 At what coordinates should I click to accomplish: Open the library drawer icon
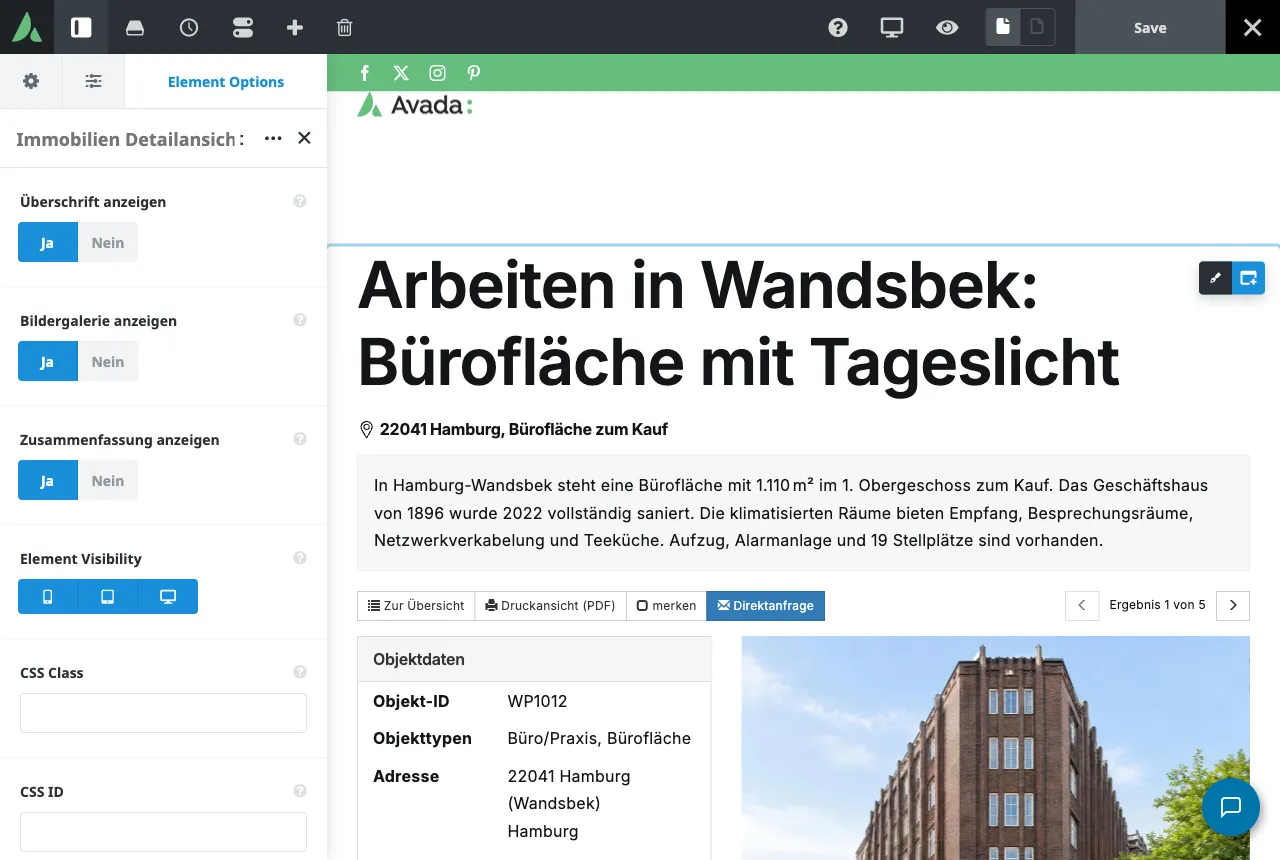pyautogui.click(x=135, y=28)
